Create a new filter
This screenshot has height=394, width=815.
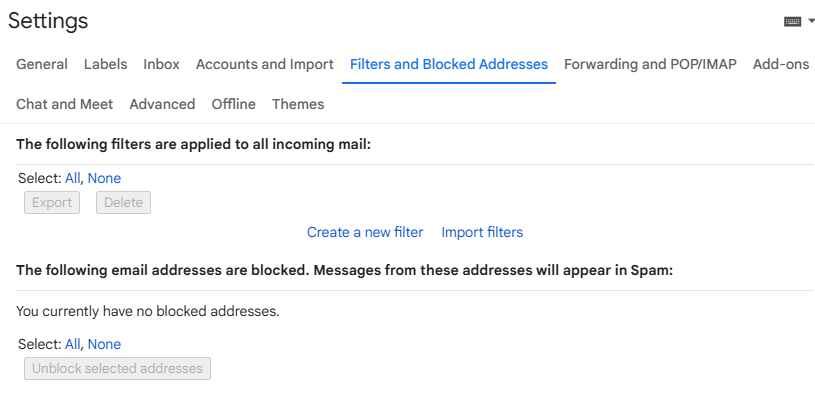click(x=365, y=232)
